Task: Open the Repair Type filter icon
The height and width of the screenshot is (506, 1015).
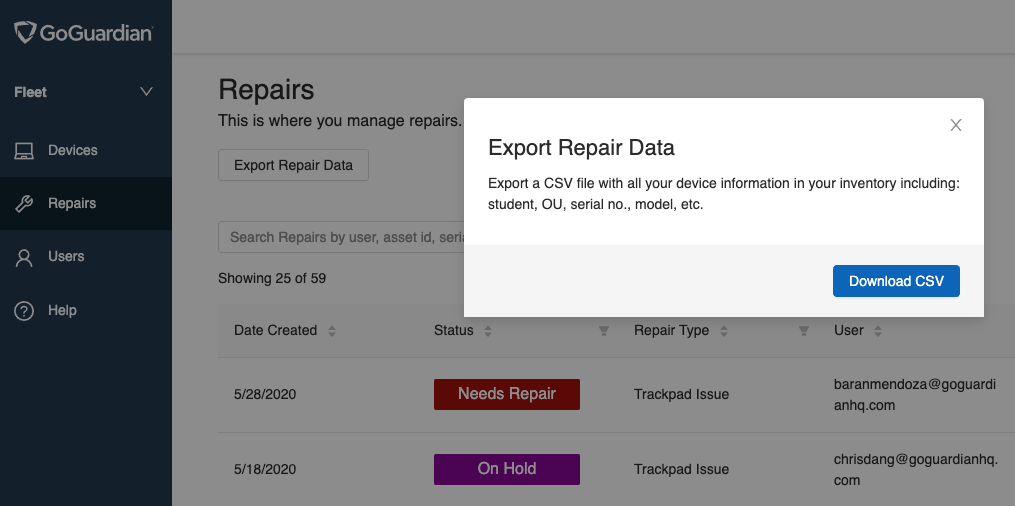Action: coord(803,331)
